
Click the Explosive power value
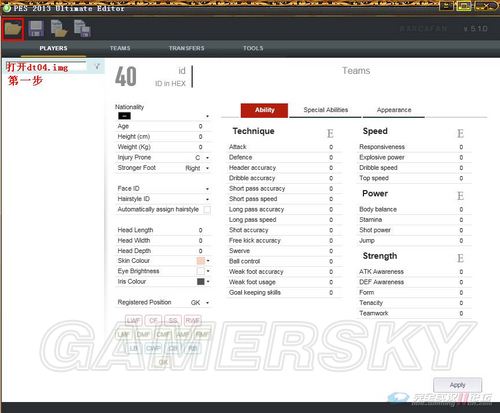pyautogui.click(x=461, y=157)
